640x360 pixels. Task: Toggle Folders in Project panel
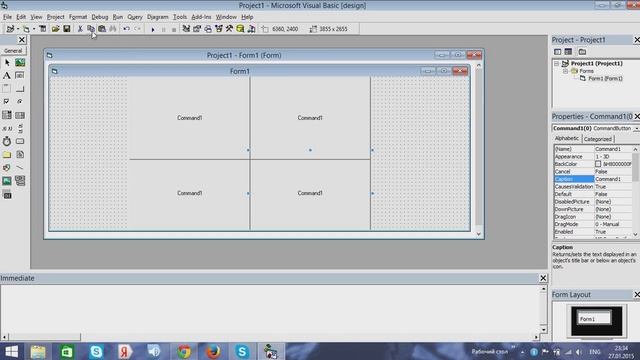(582, 52)
